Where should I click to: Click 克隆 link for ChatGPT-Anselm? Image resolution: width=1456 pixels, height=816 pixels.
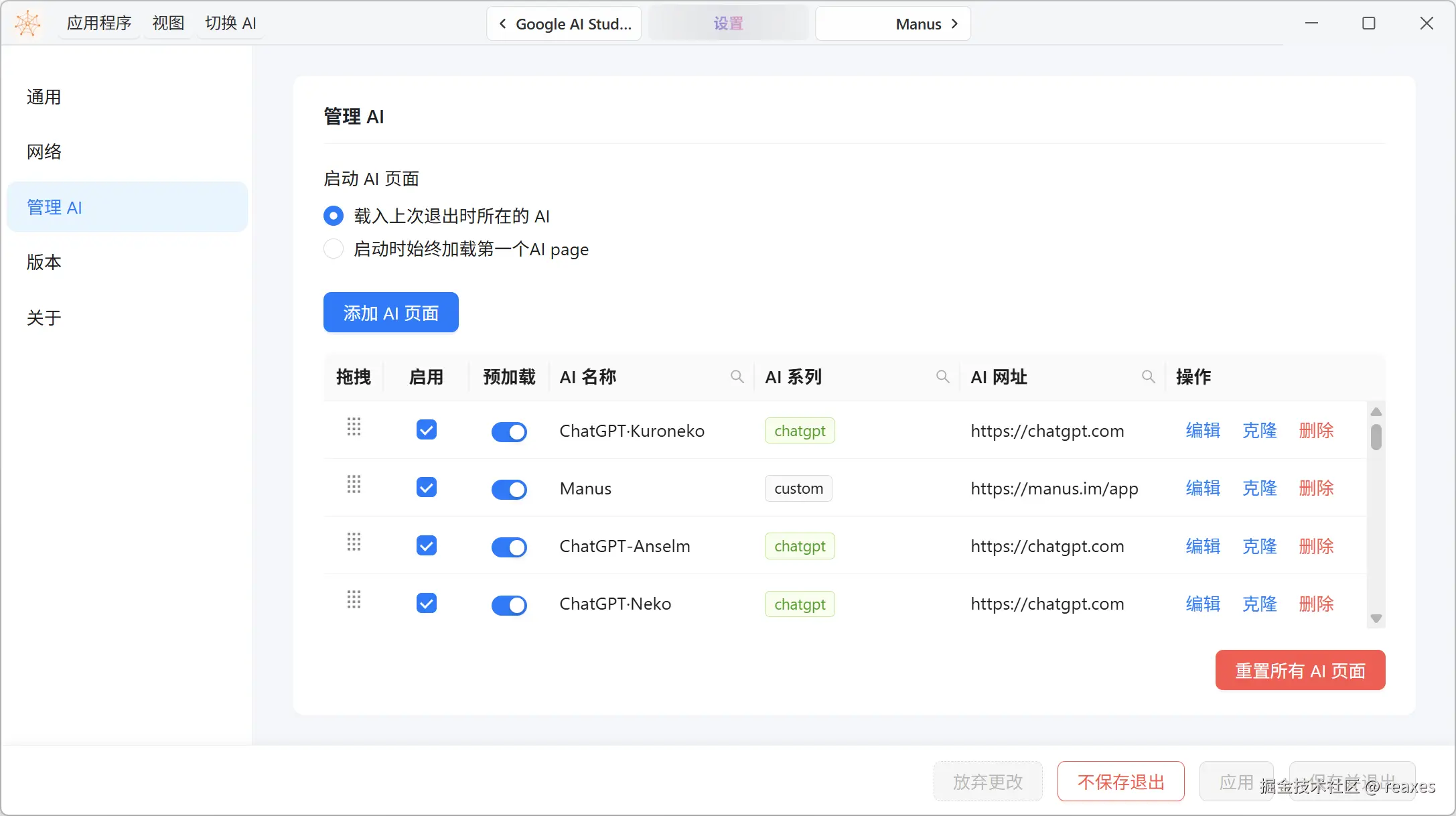coord(1260,546)
